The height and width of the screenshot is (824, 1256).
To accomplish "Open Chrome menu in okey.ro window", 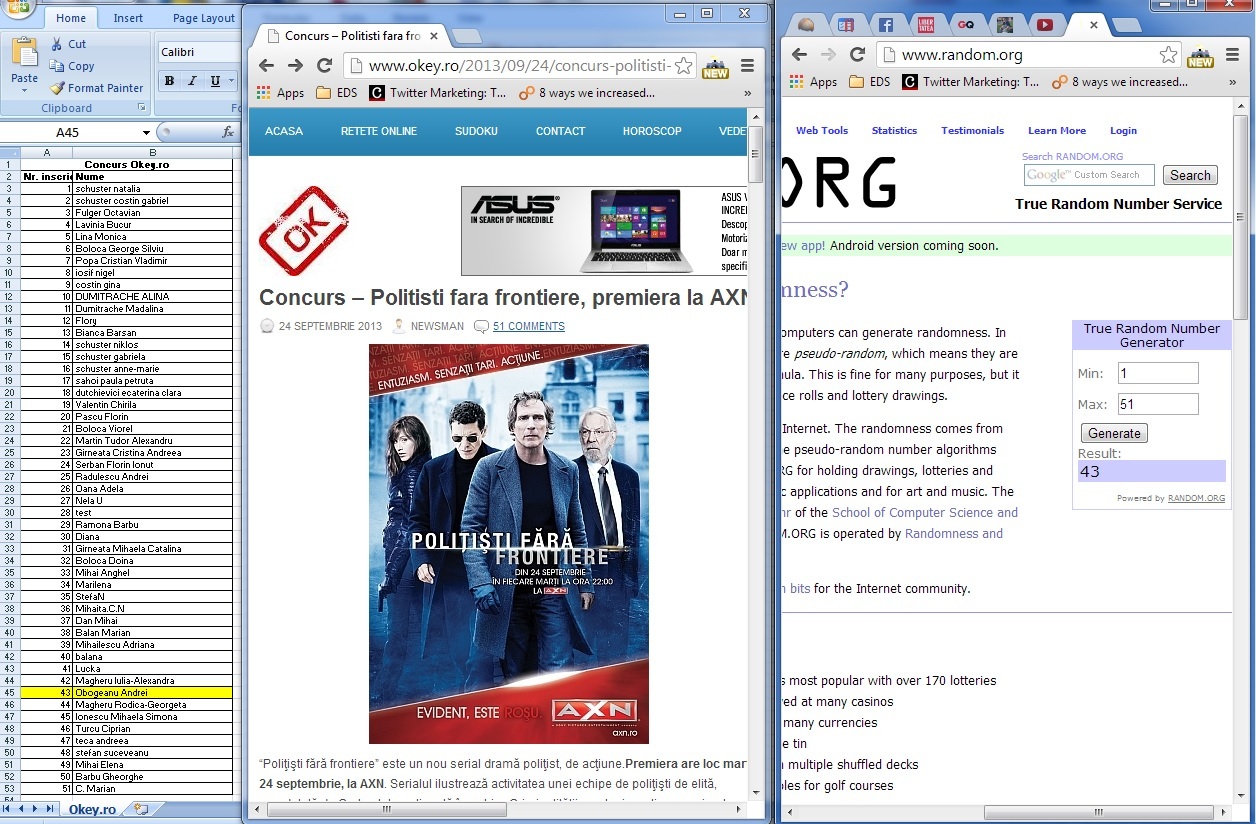I will click(747, 66).
